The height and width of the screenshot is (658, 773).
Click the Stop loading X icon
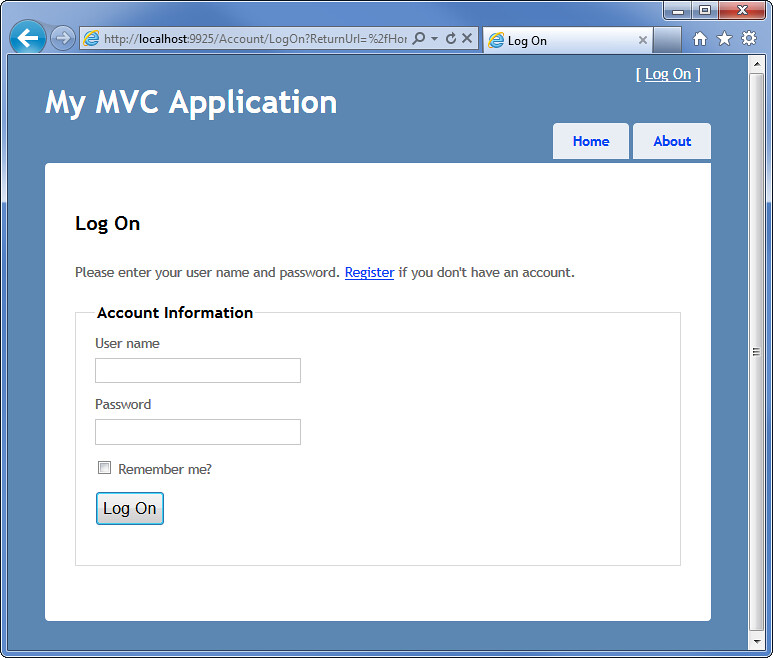pos(467,39)
